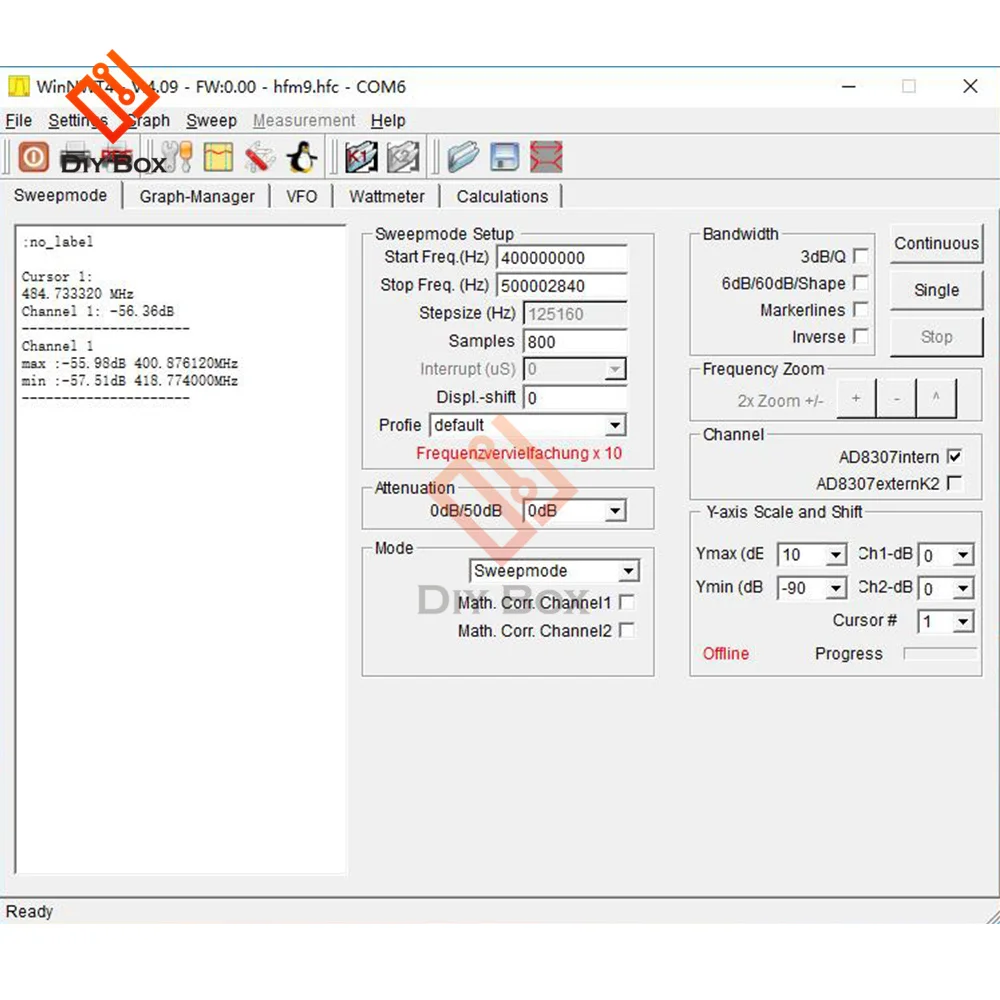Image resolution: width=1000 pixels, height=1000 pixels.
Task: Click the red arrows fit-width icon
Action: point(547,158)
